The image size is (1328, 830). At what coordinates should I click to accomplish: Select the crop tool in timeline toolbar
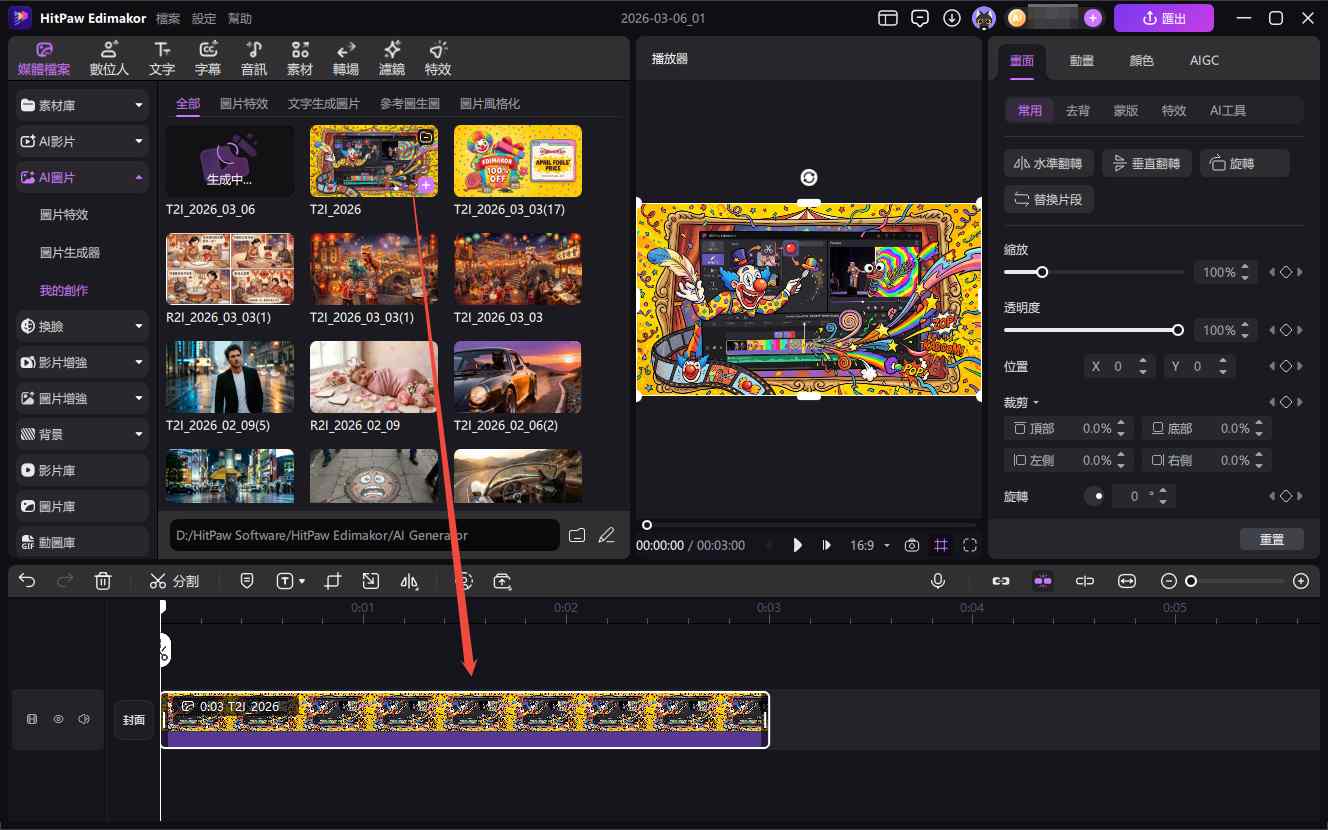[333, 581]
